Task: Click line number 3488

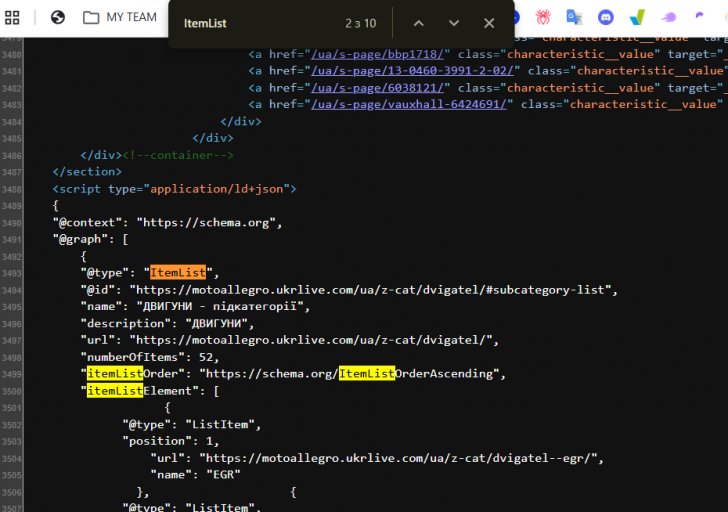Action: click(x=12, y=189)
